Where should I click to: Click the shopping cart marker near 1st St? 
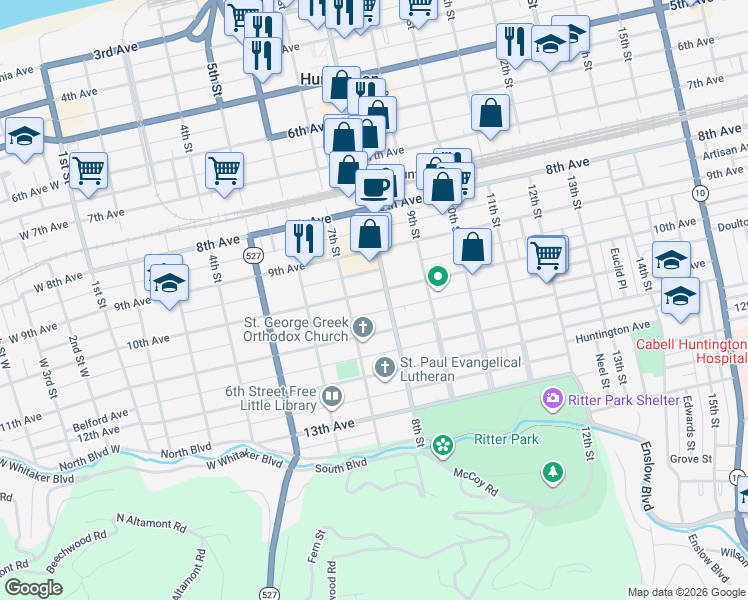tap(88, 172)
